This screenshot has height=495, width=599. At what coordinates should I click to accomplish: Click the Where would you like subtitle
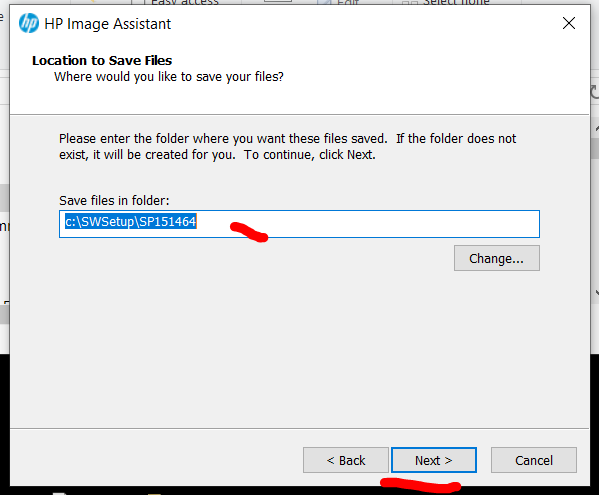(x=169, y=77)
